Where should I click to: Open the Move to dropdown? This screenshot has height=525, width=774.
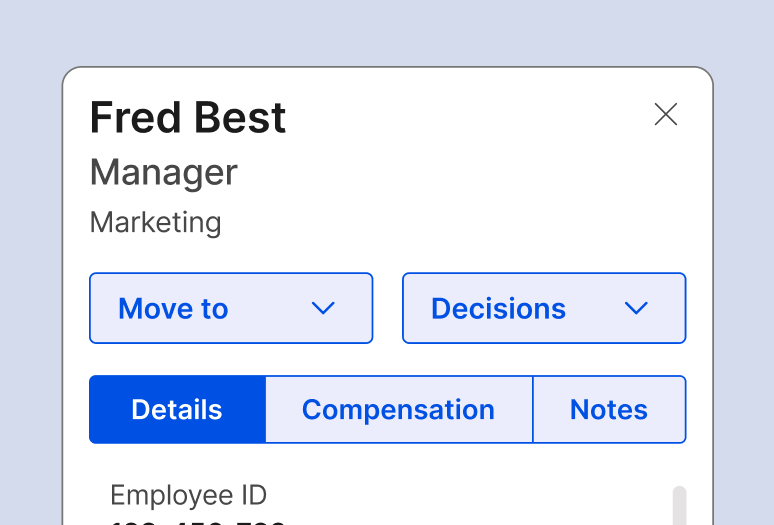coord(231,308)
